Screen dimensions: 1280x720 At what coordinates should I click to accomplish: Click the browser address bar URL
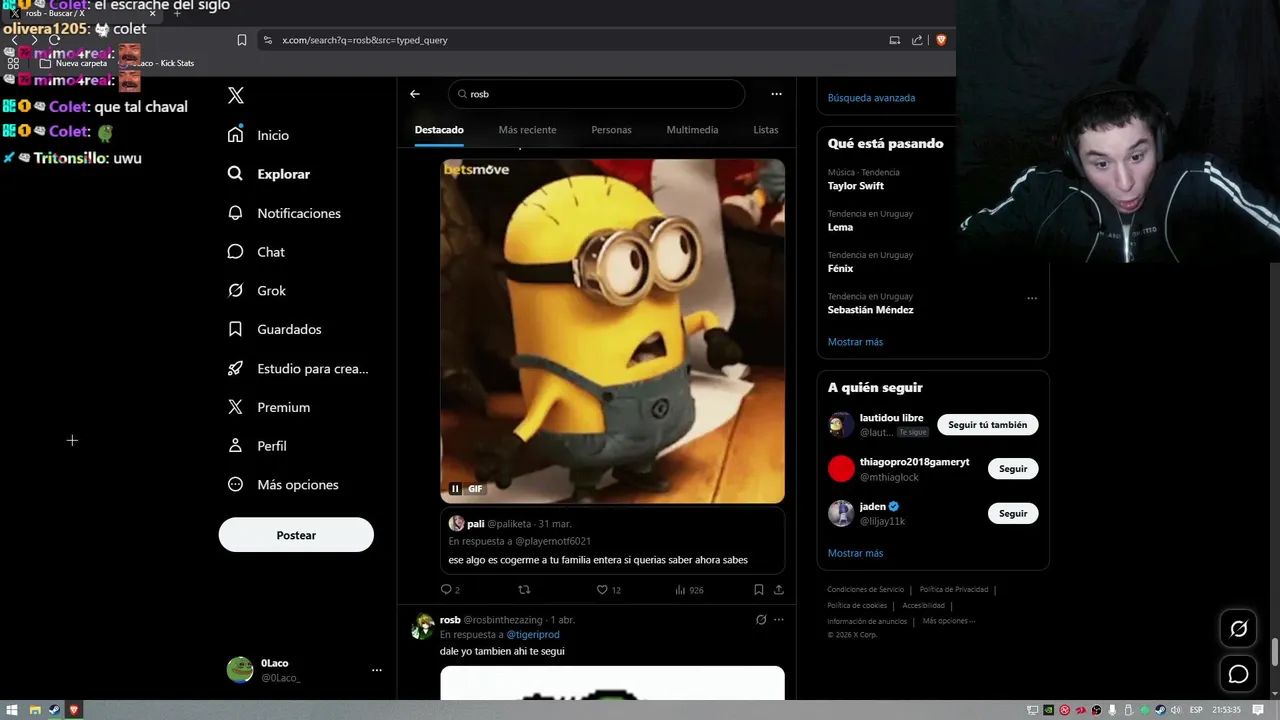click(364, 40)
